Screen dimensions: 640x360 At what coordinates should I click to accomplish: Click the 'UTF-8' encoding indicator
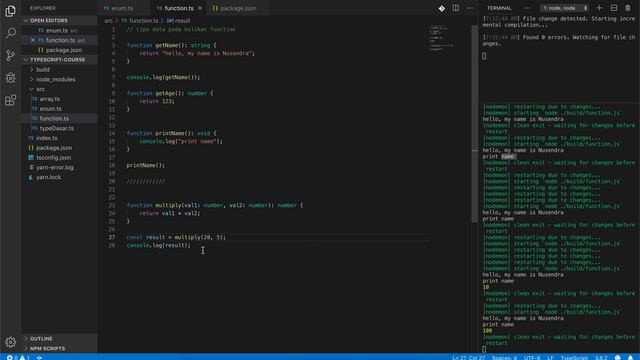tap(532, 358)
